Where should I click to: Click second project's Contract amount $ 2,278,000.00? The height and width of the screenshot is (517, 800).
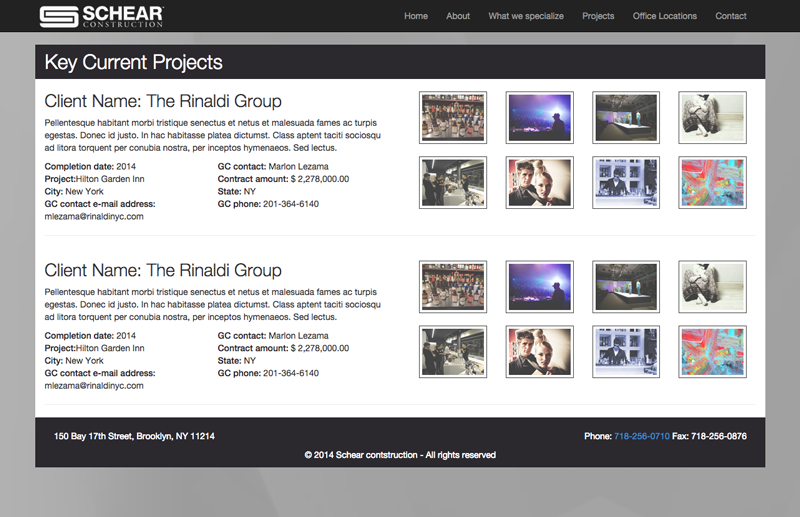click(283, 348)
